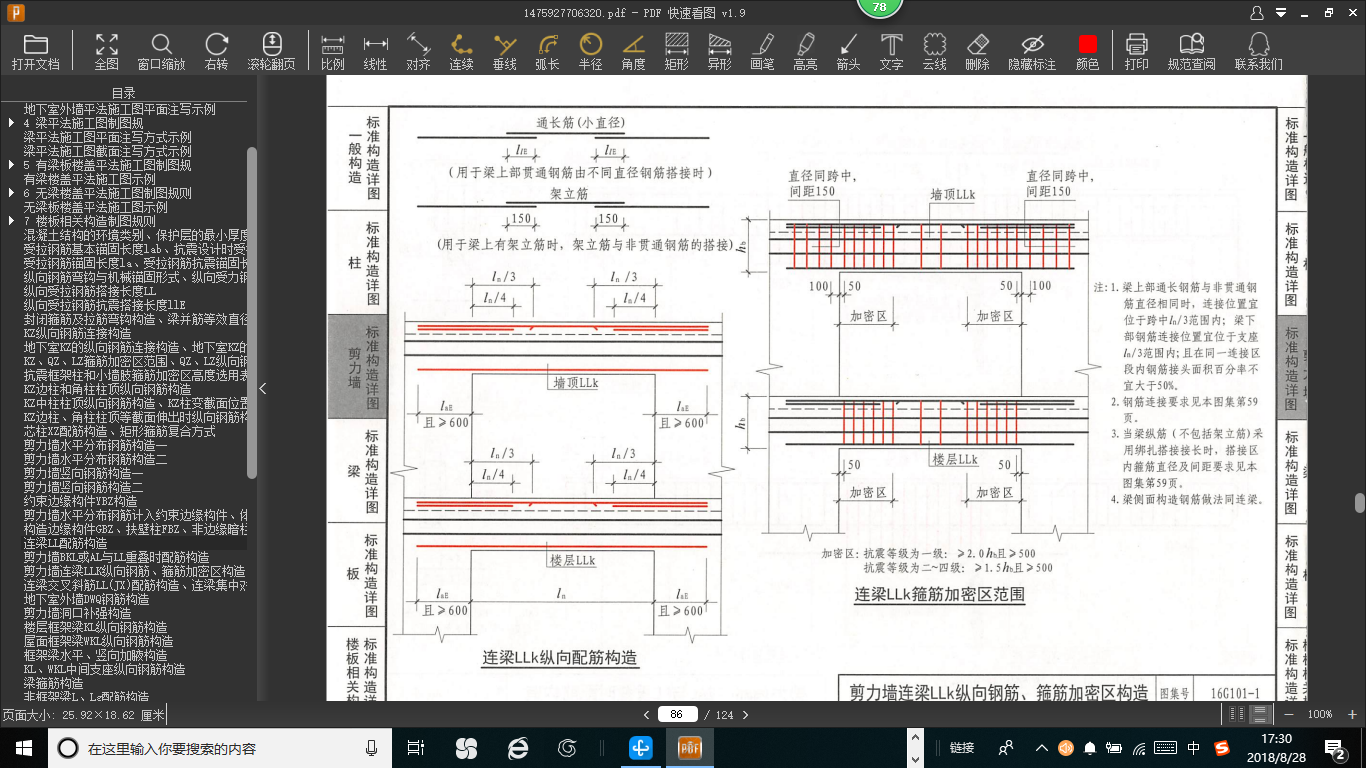The width and height of the screenshot is (1366, 768).
Task: Open bookmark 纵向受拉钢筋搭接长度LL
Action: [x=90, y=291]
